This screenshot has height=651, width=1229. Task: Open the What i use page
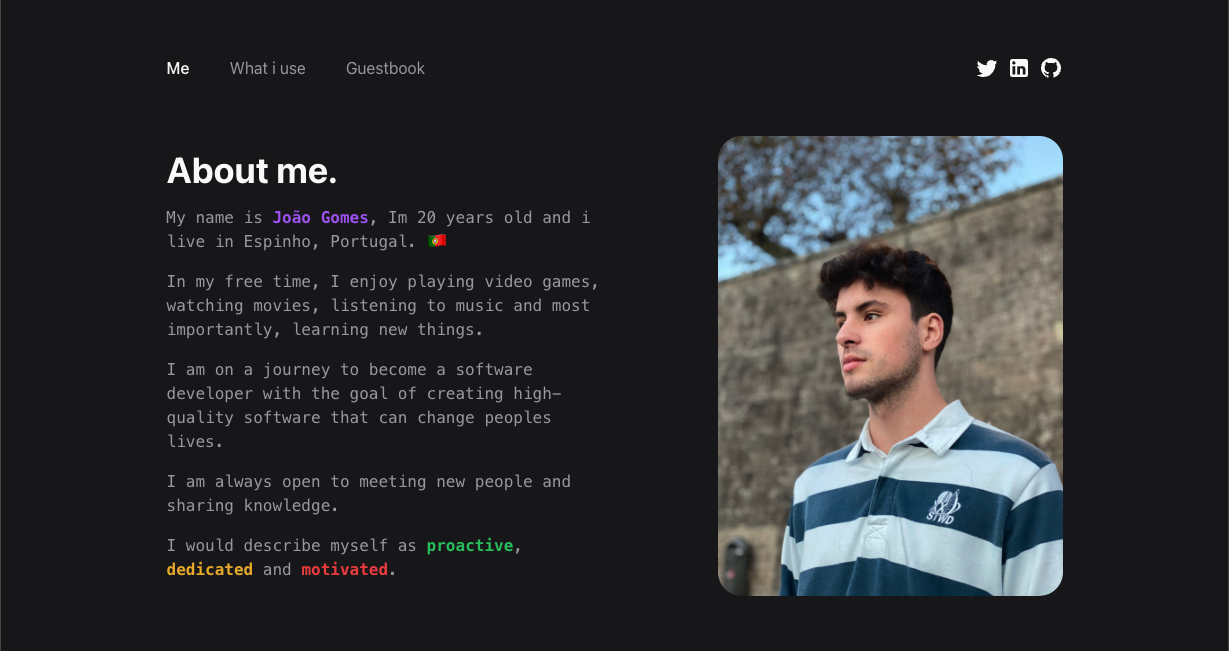[268, 68]
